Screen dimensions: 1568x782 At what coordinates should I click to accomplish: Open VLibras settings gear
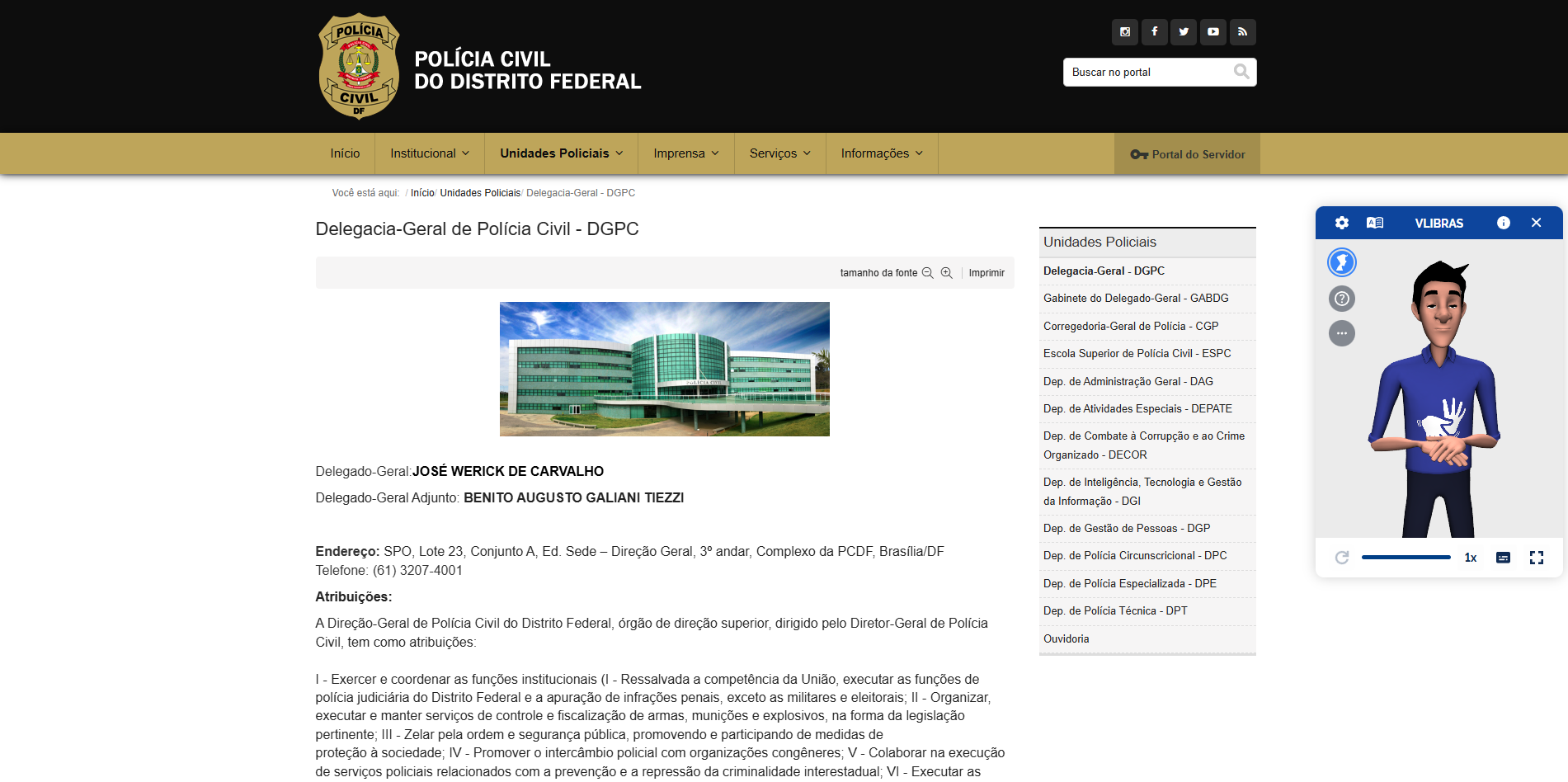click(x=1342, y=223)
